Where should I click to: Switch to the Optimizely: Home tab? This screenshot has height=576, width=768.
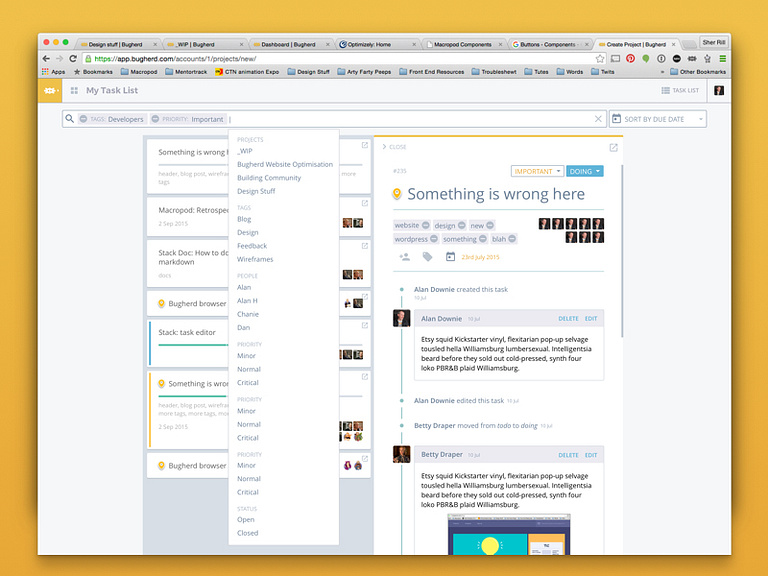tap(377, 44)
